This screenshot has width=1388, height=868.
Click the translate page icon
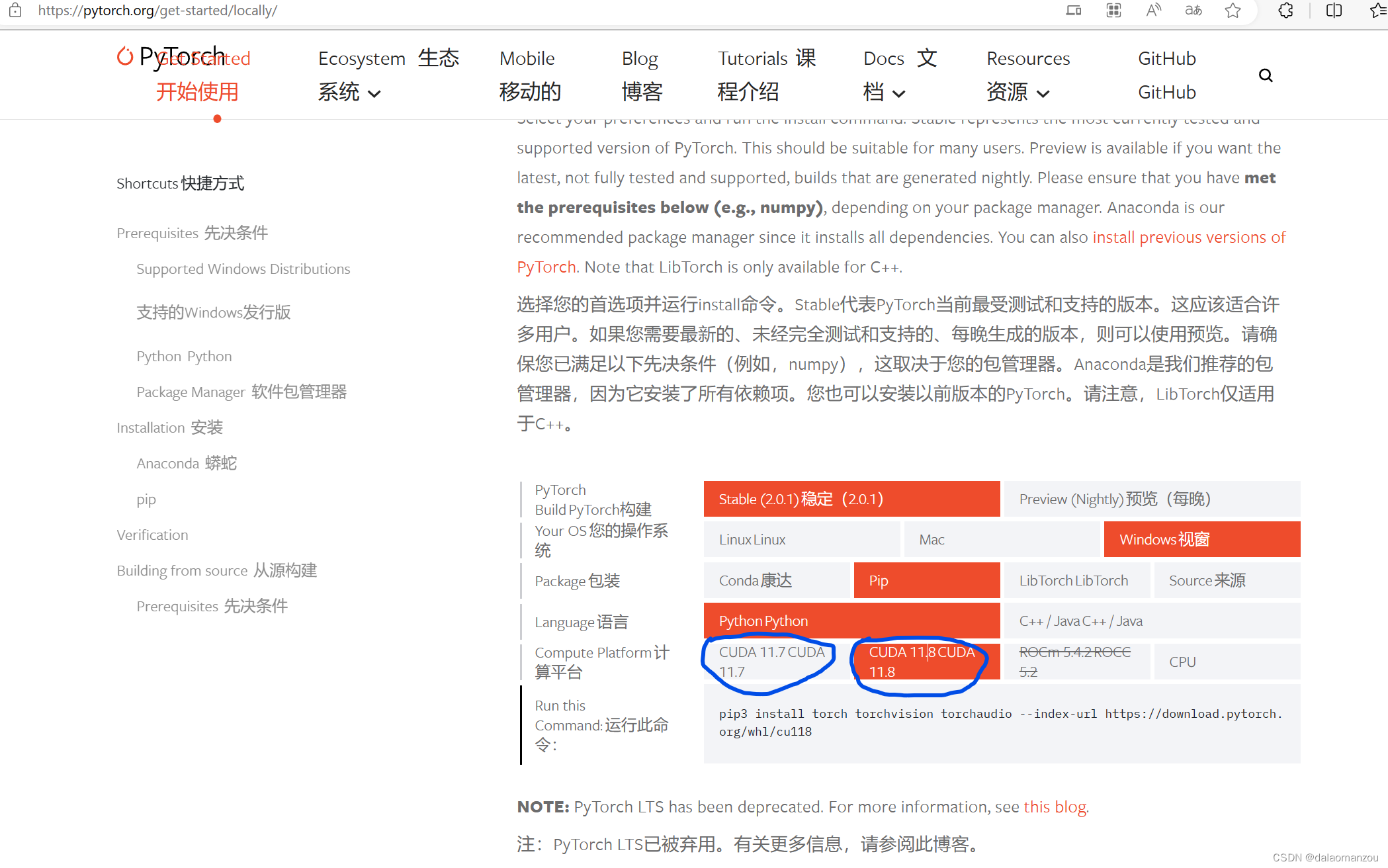pyautogui.click(x=1193, y=11)
